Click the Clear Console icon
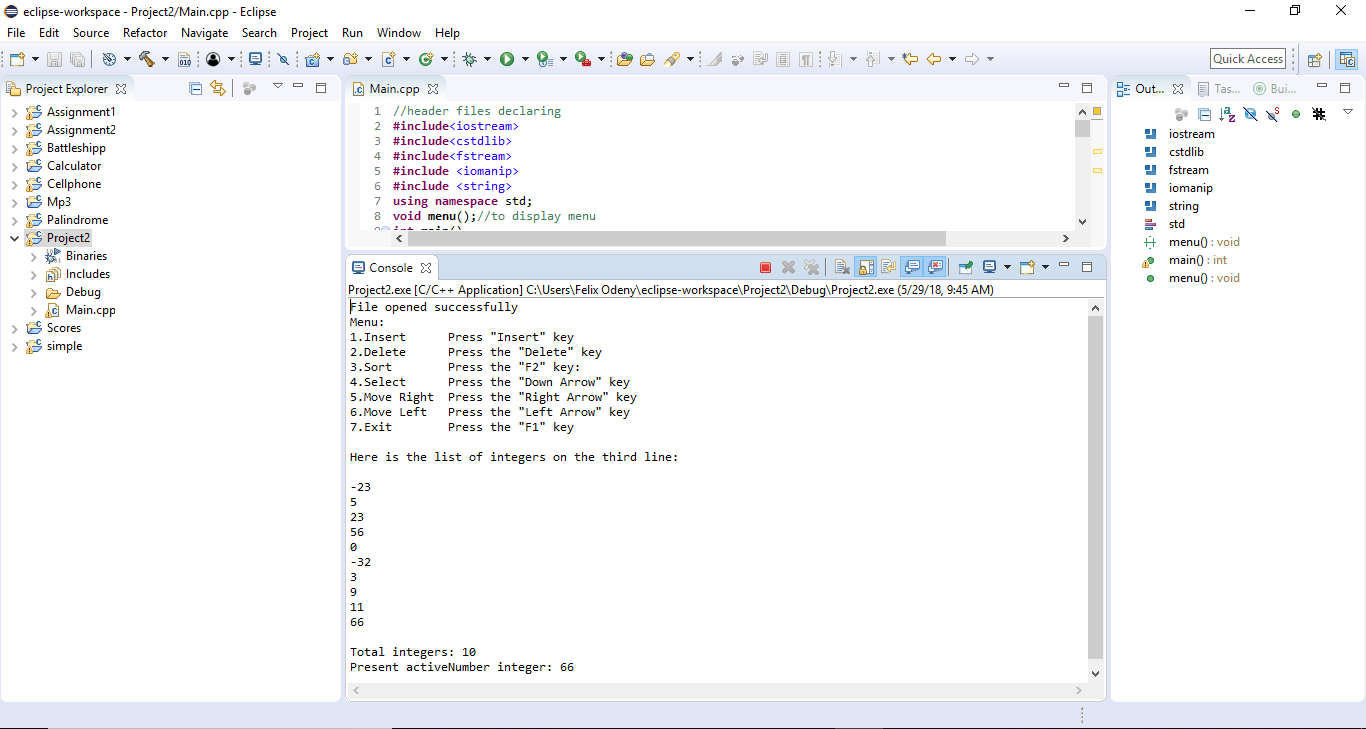Screen dimensions: 1366x729 842,267
